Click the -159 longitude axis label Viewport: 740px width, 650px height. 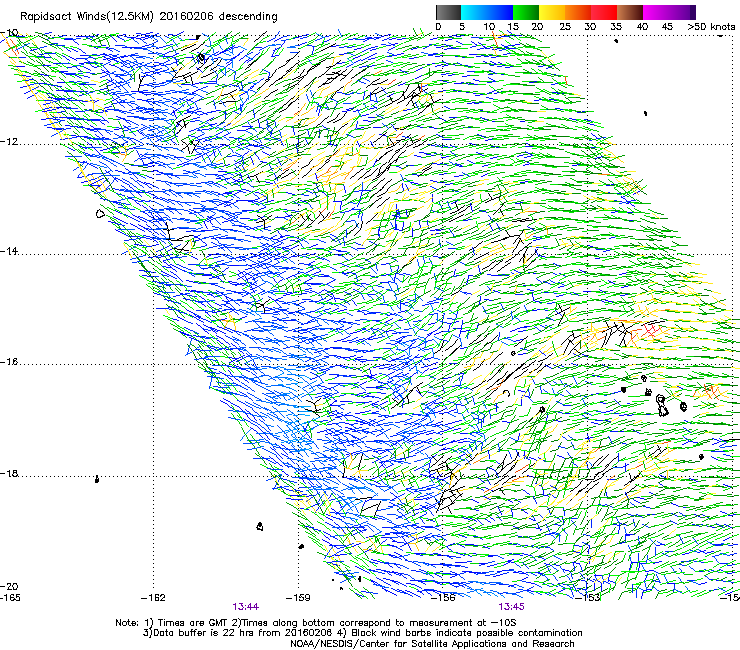pos(298,598)
